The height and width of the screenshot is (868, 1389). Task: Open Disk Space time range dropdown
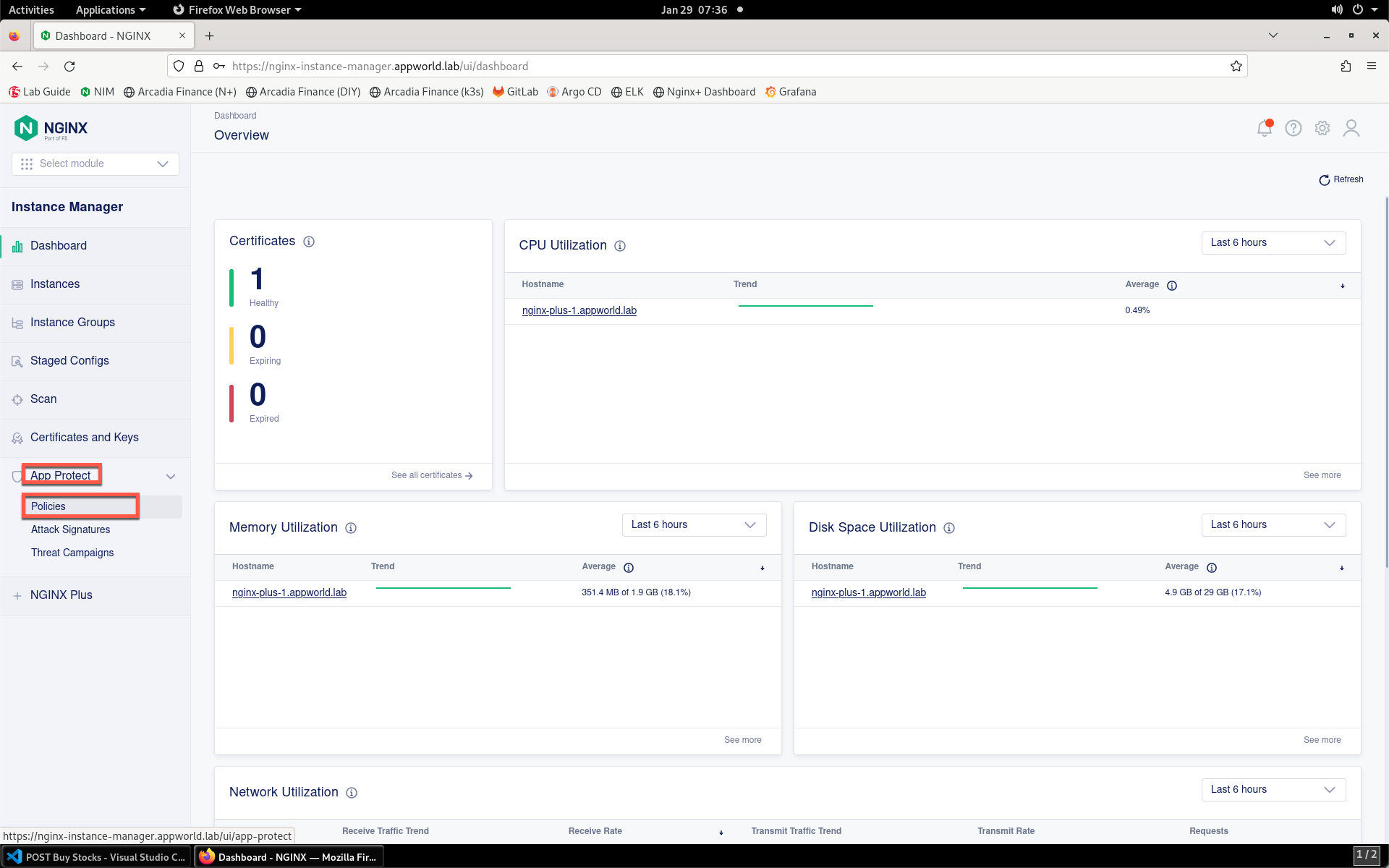pos(1273,525)
